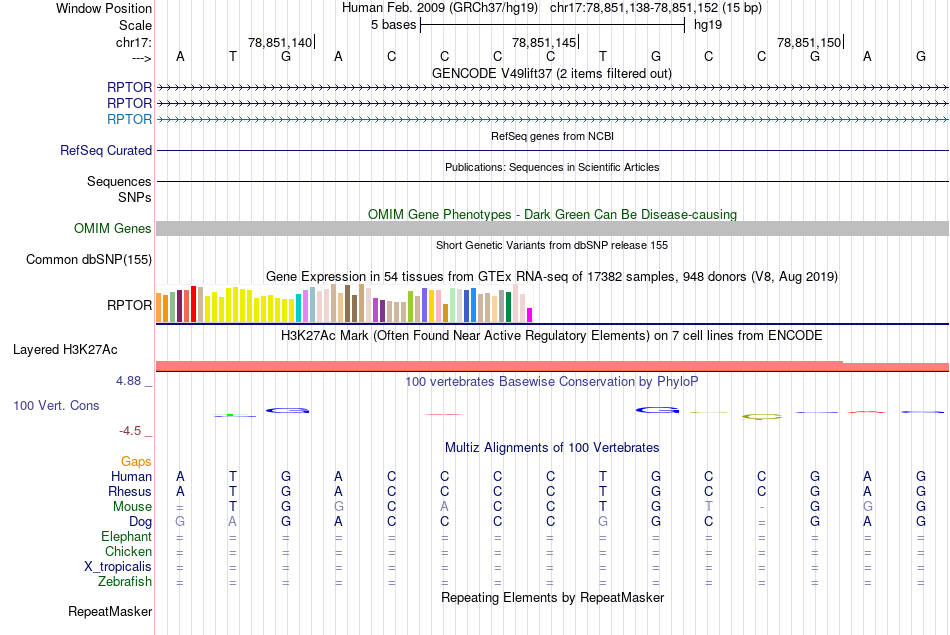950x635 pixels.
Task: Click the Sequences track label
Action: [119, 181]
